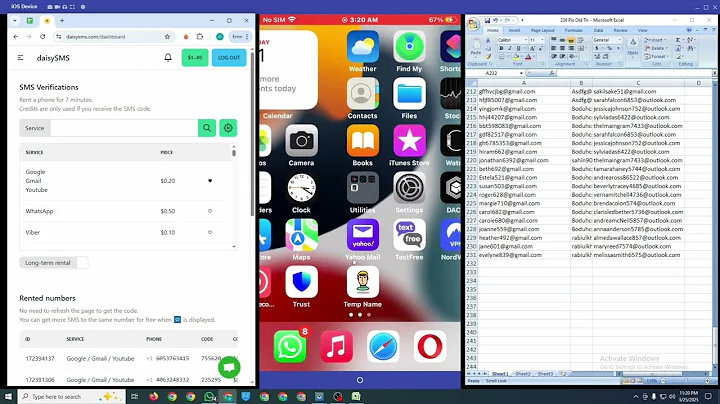Viewport: 720px width, 404px height.
Task: Open the green chat bubble widget
Action: tap(229, 367)
